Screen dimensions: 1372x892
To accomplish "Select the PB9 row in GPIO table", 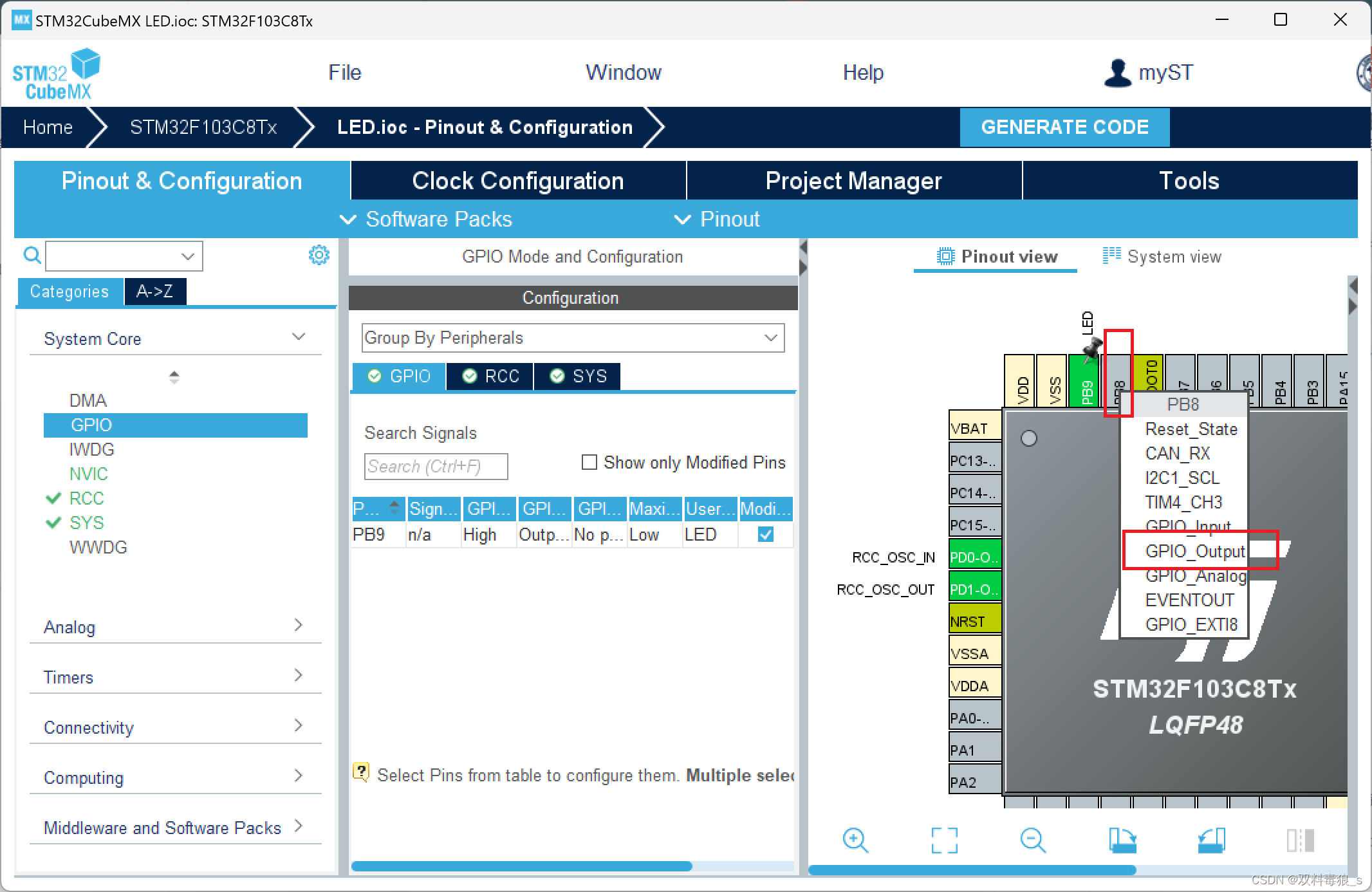I will 572,534.
